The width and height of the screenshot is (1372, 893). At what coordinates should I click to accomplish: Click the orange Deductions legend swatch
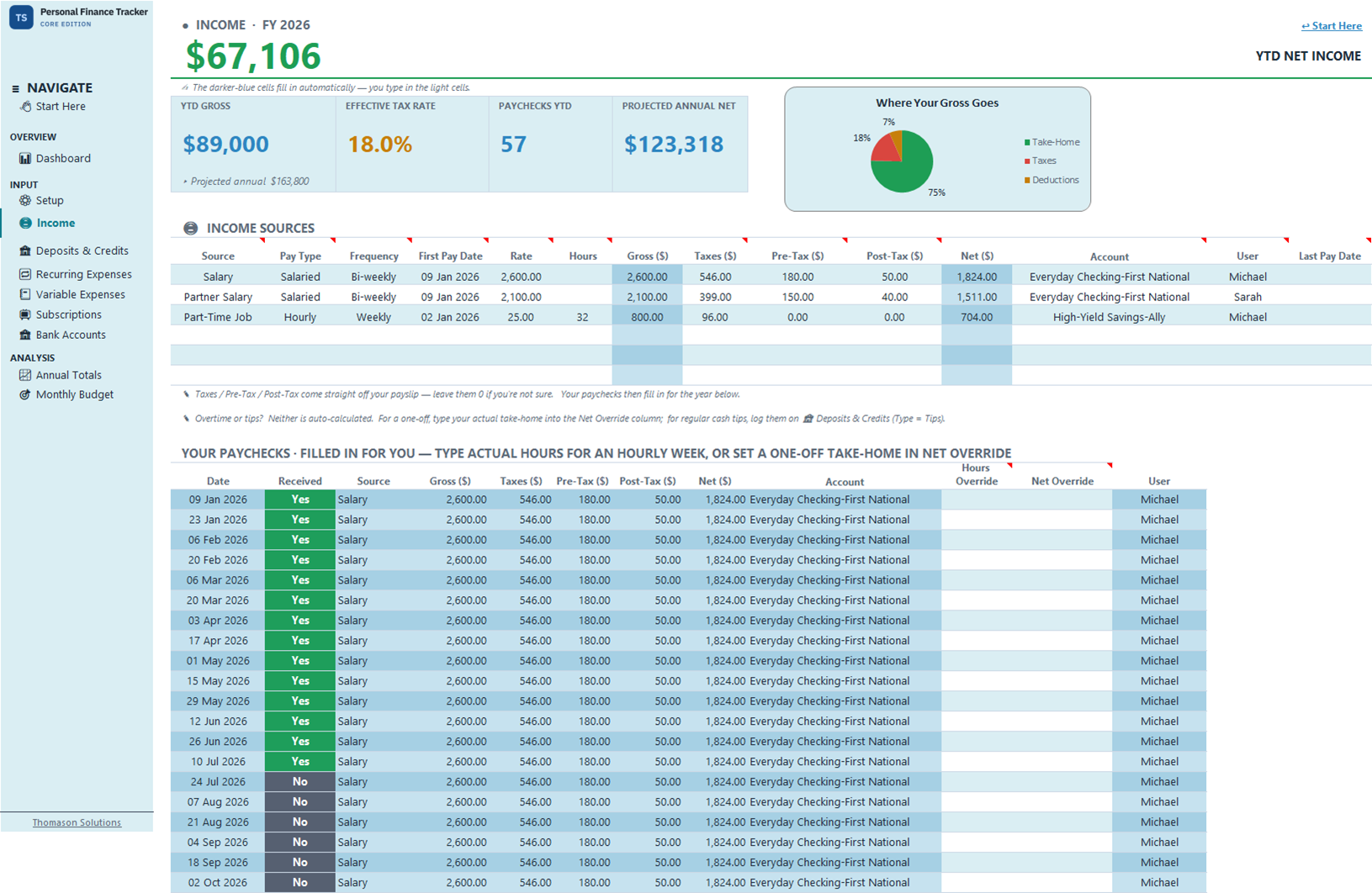pyautogui.click(x=1027, y=180)
